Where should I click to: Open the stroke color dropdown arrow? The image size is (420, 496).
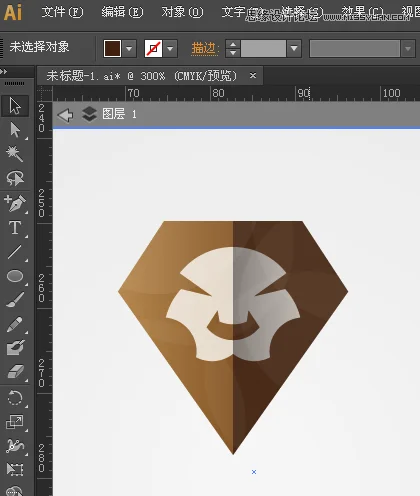point(170,49)
